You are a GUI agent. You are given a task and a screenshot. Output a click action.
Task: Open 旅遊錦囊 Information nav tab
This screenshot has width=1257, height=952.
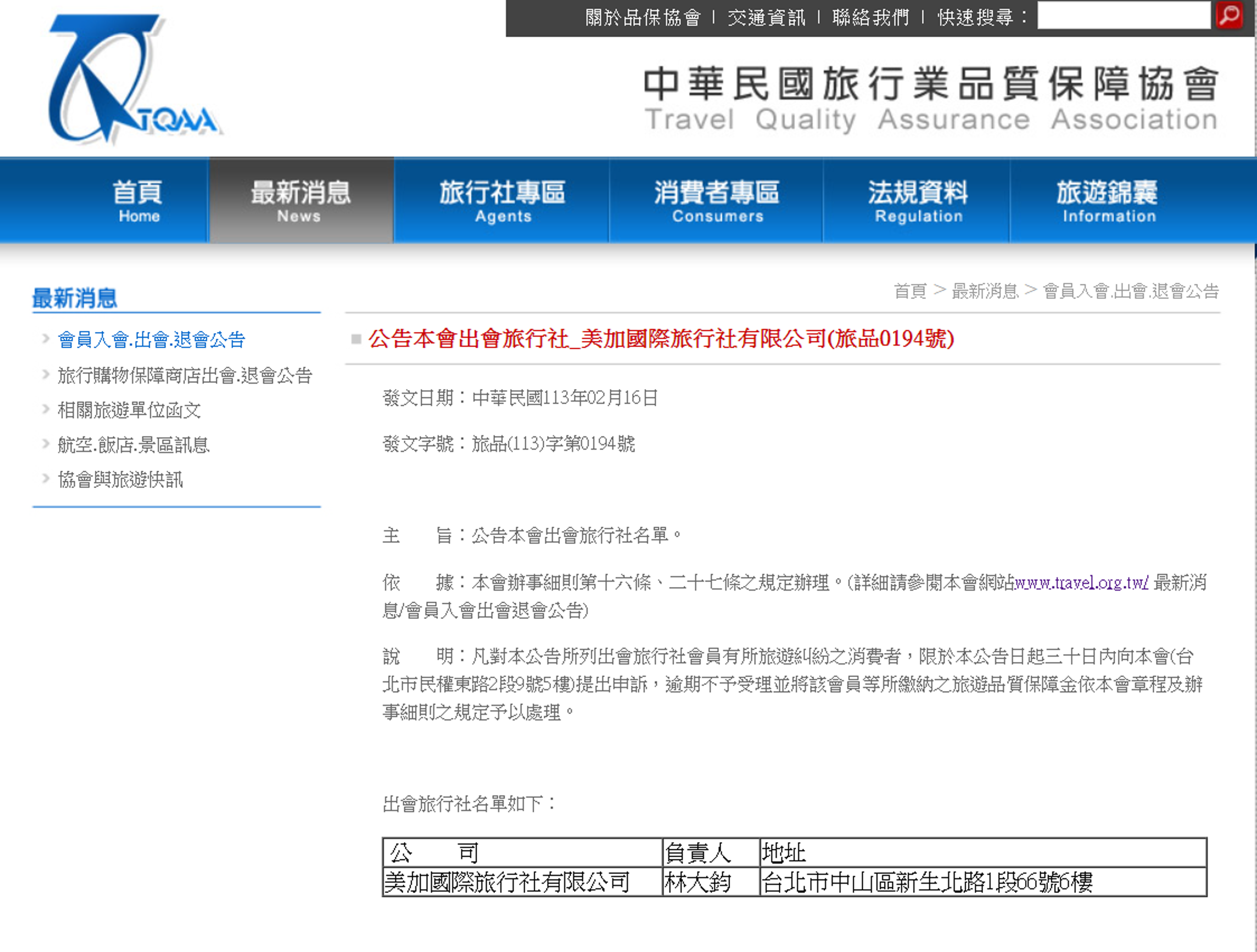pos(1107,201)
